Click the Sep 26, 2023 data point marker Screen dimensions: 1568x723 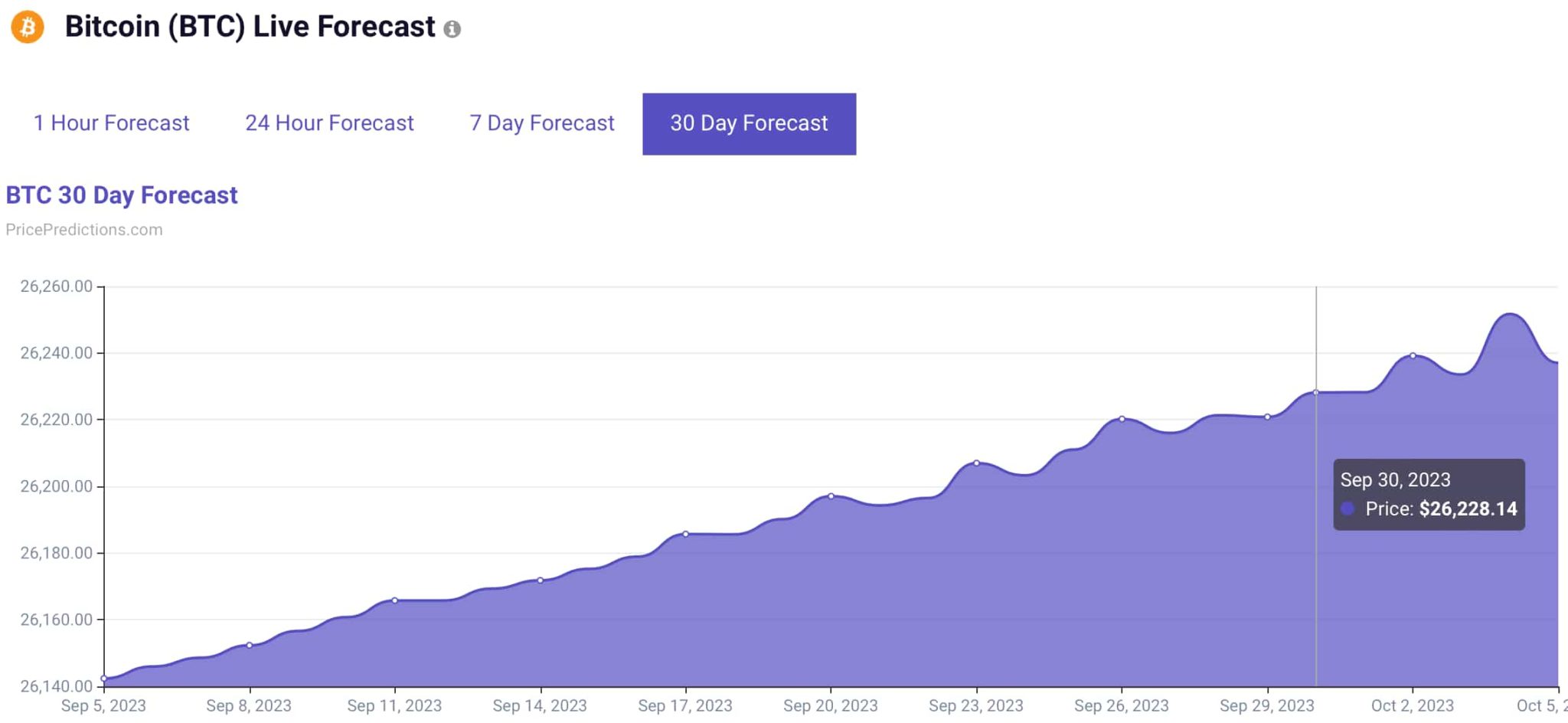click(1122, 419)
